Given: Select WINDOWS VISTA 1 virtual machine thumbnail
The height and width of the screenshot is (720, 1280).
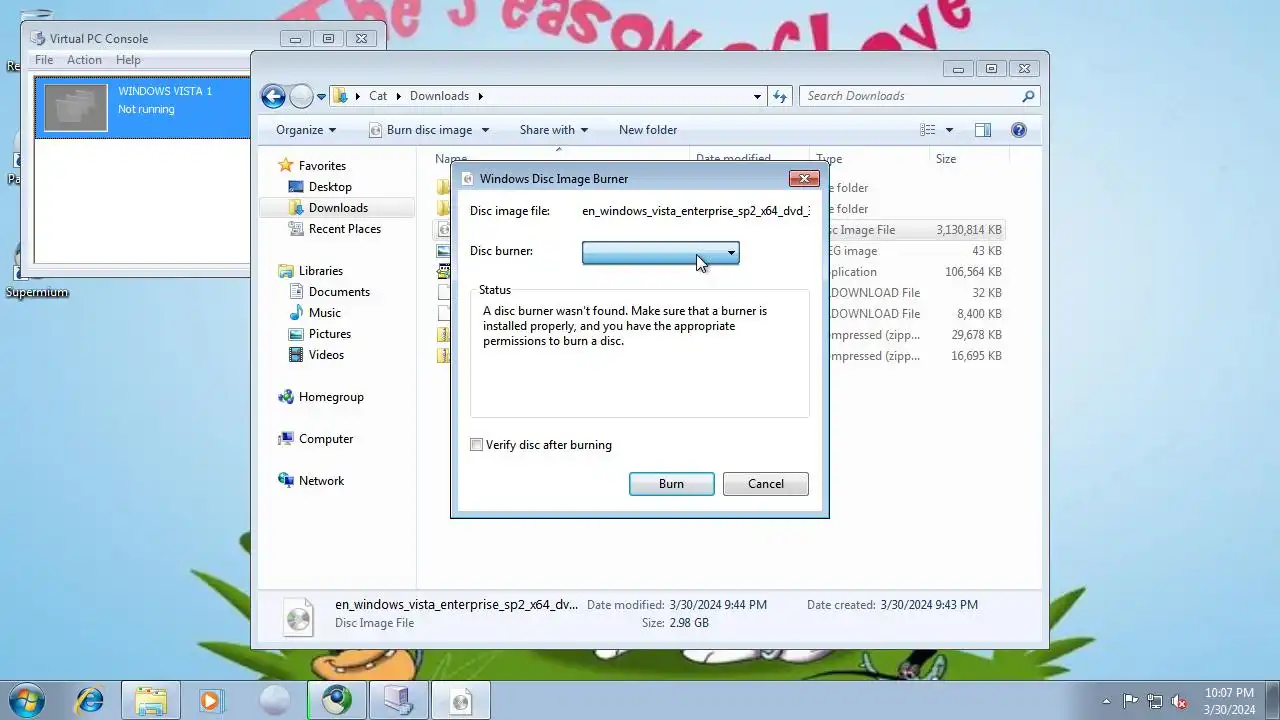Looking at the screenshot, I should coord(76,108).
